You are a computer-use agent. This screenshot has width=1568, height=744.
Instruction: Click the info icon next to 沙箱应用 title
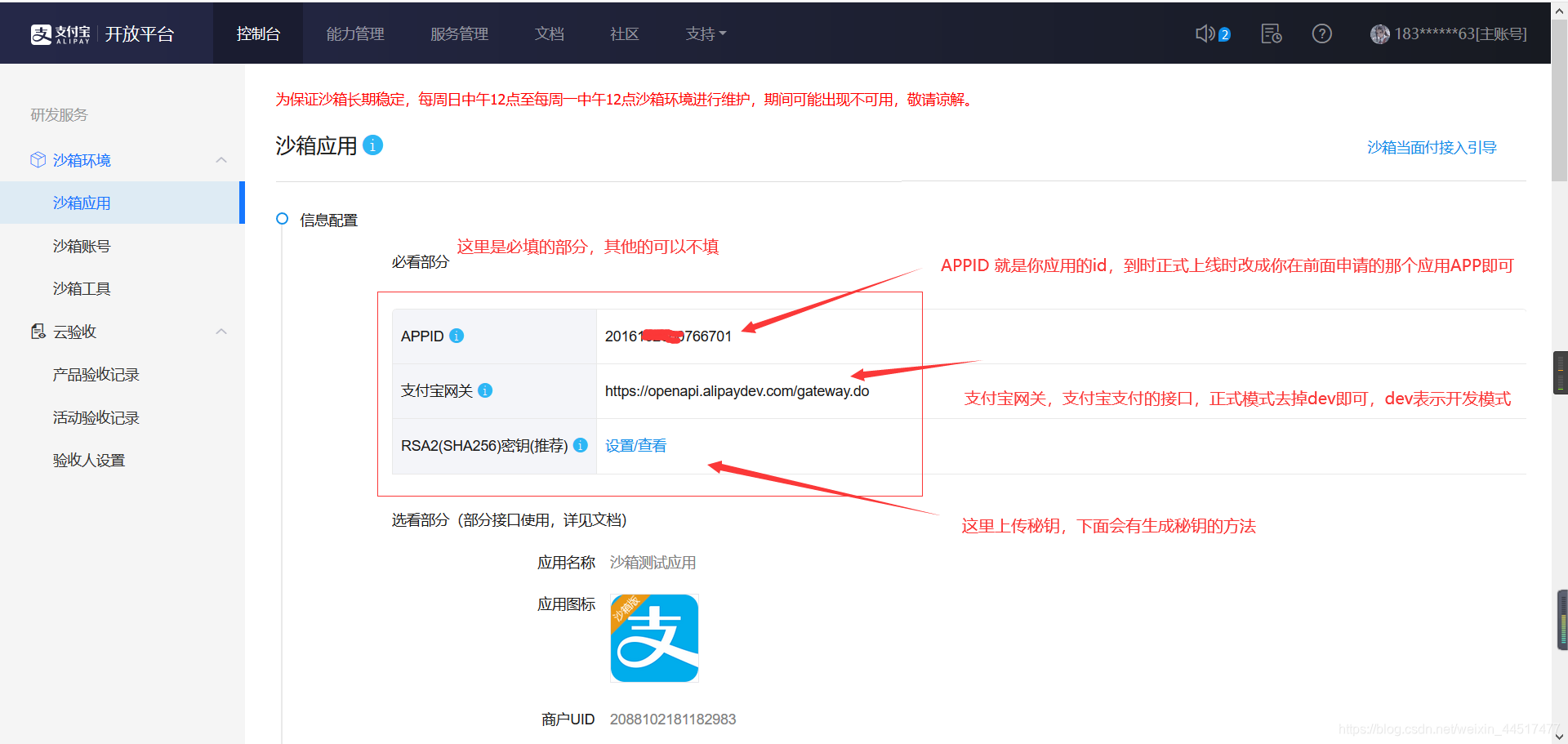coord(372,145)
